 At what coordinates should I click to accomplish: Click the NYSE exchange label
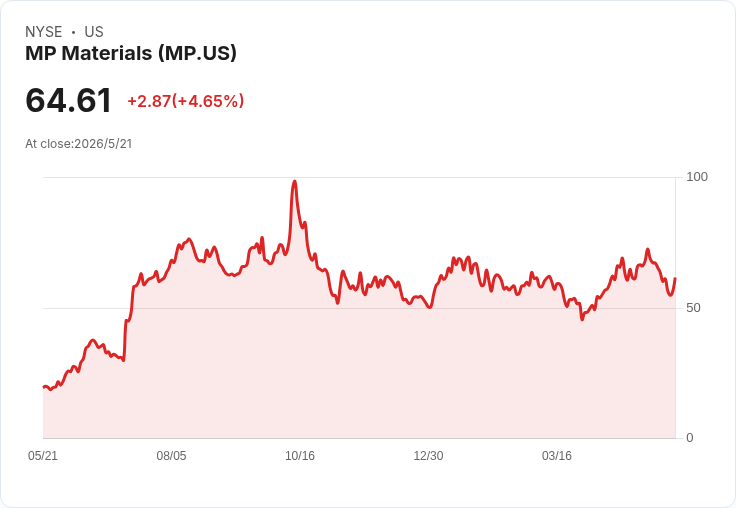(44, 32)
